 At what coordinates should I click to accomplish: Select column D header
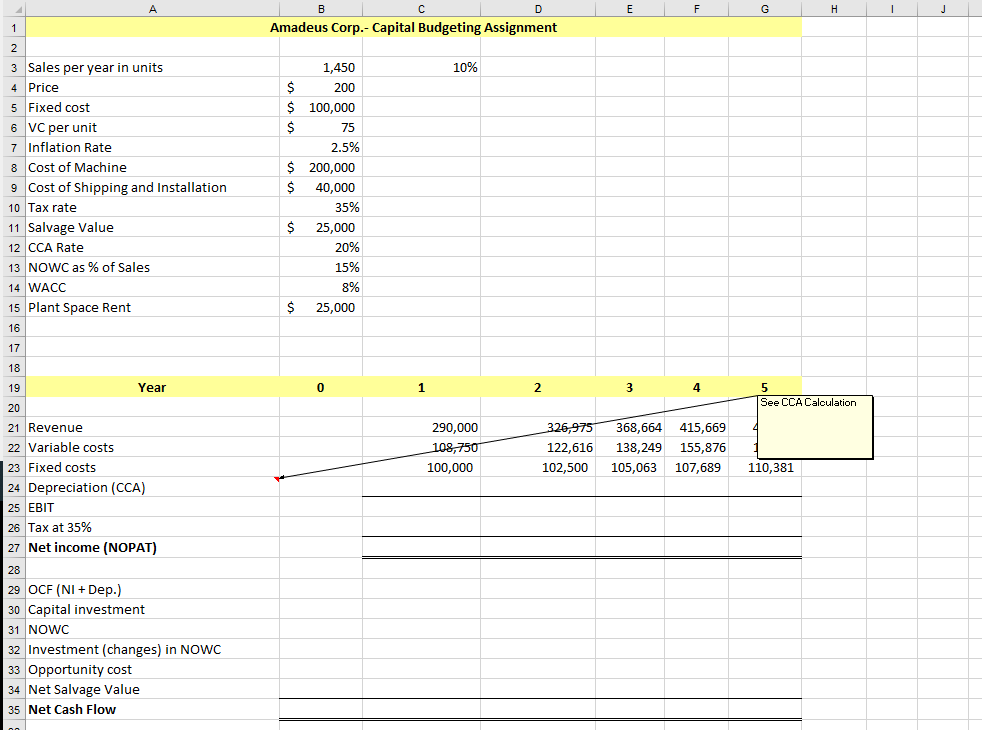pos(537,8)
